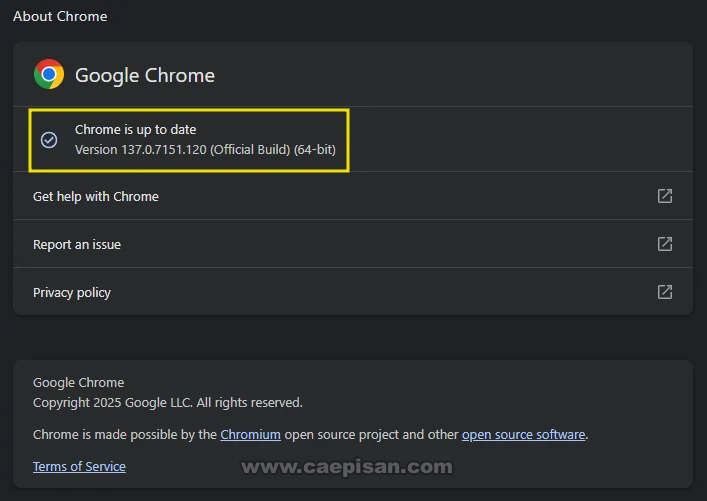Image resolution: width=707 pixels, height=501 pixels.
Task: Open the open source software link
Action: [523, 435]
